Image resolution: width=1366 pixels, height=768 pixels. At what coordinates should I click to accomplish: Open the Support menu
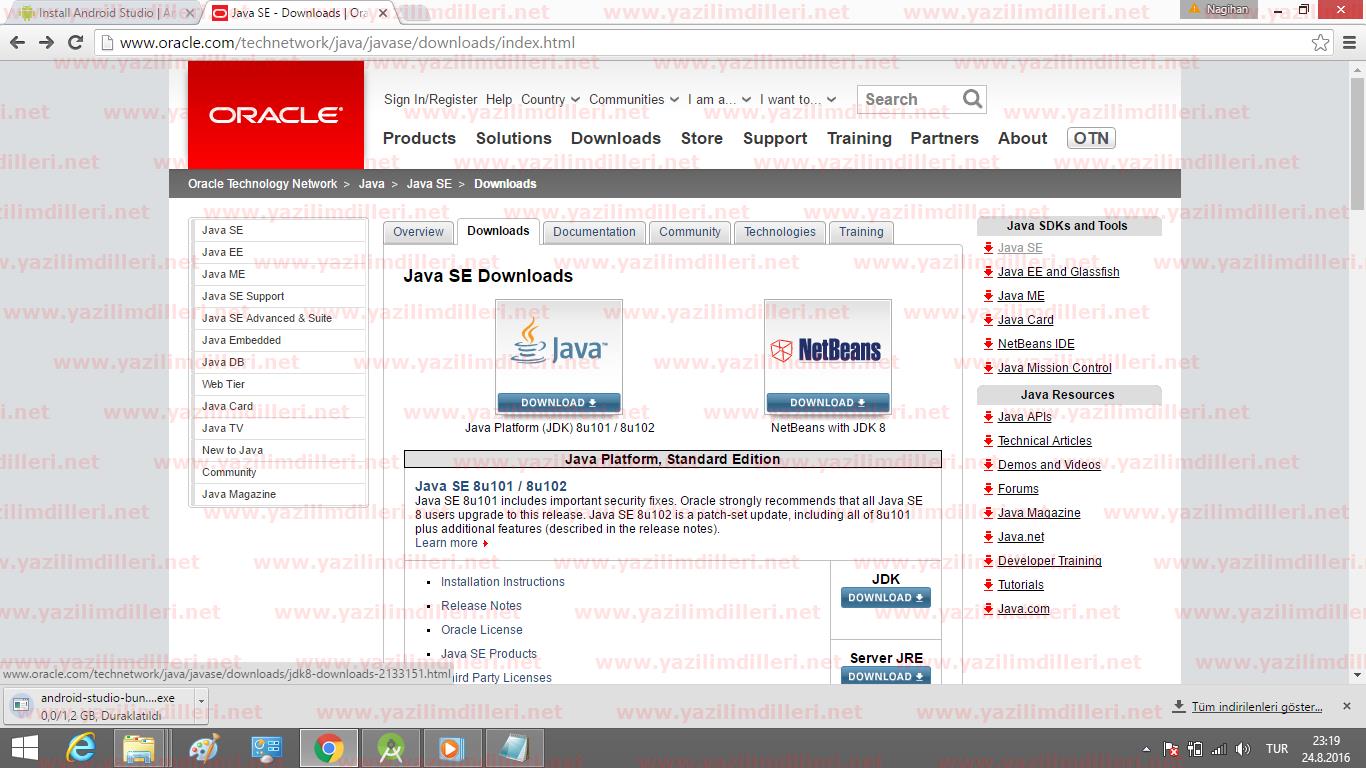(x=775, y=138)
